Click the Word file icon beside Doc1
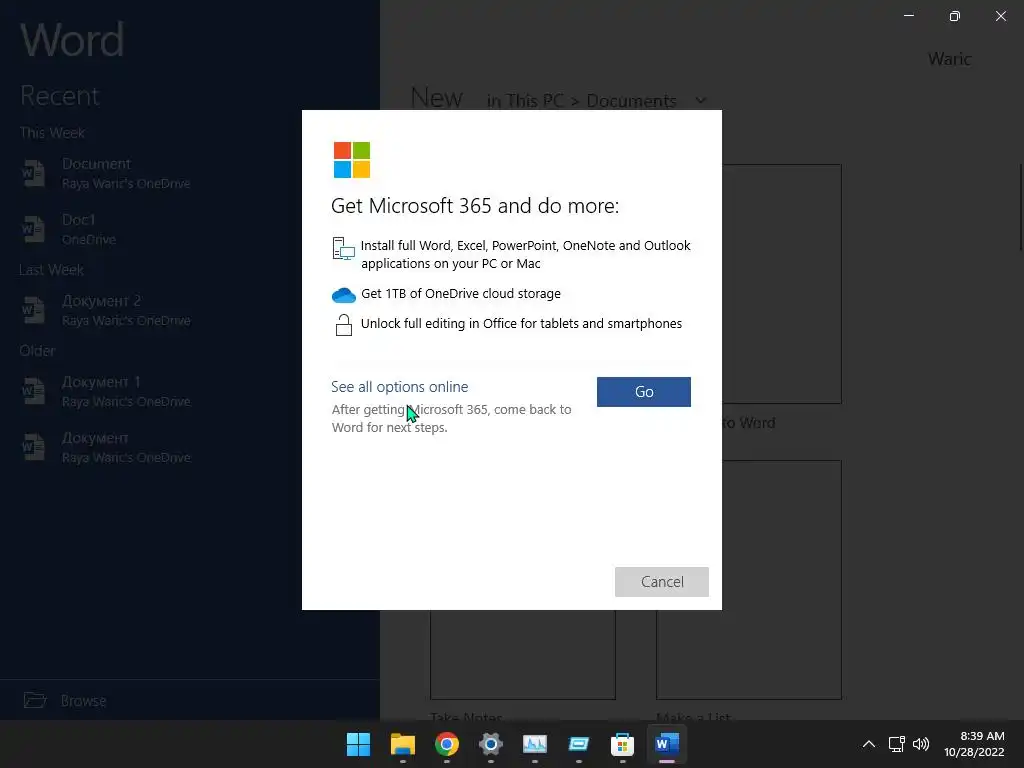Screen dimensions: 1024x768 pyautogui.click(x=33, y=229)
